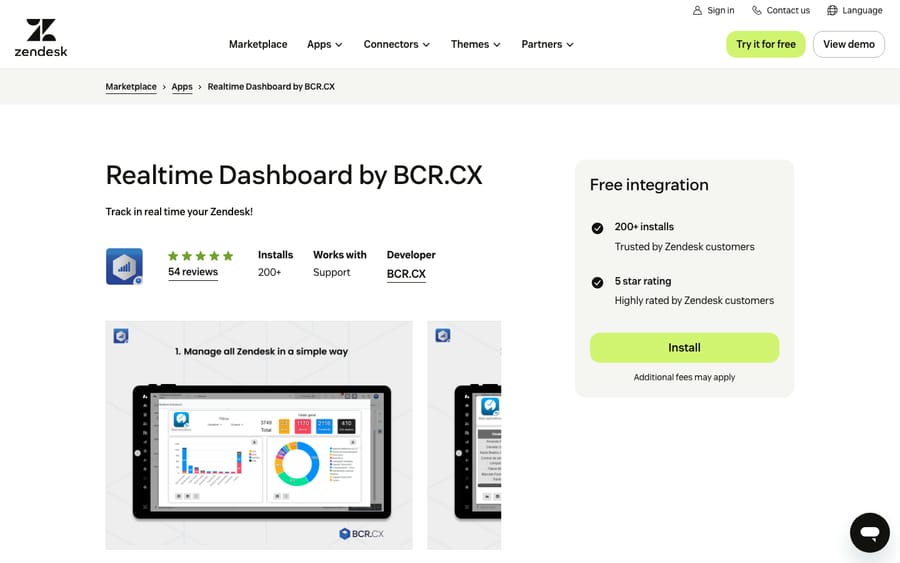Screen dimensions: 900x563
Task: Open the chat widget bubble
Action: 870,533
